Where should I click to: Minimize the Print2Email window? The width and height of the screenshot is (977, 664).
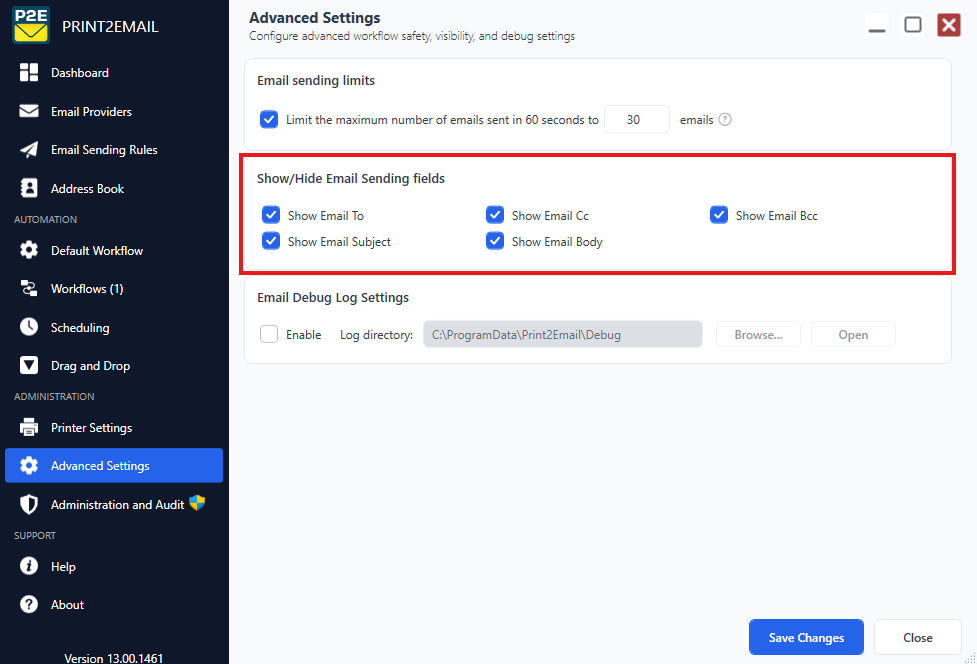tap(877, 25)
